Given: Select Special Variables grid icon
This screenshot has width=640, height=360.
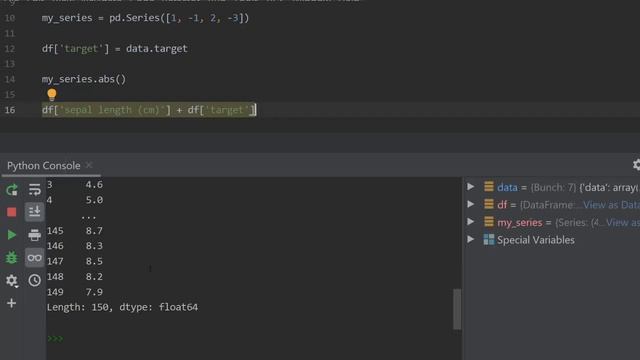Looking at the screenshot, I should 489,240.
